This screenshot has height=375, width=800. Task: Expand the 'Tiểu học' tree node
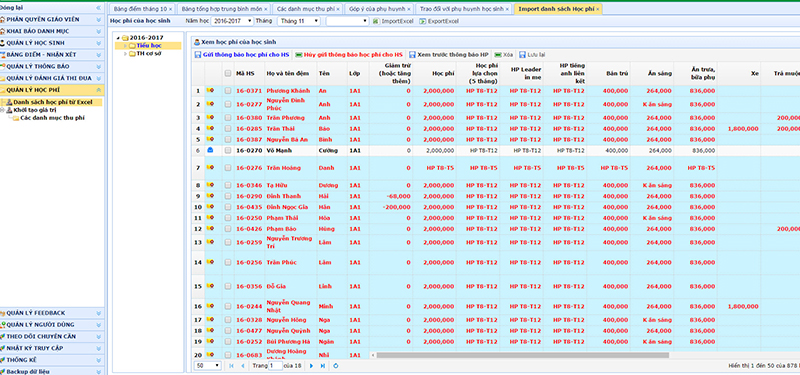pos(126,46)
